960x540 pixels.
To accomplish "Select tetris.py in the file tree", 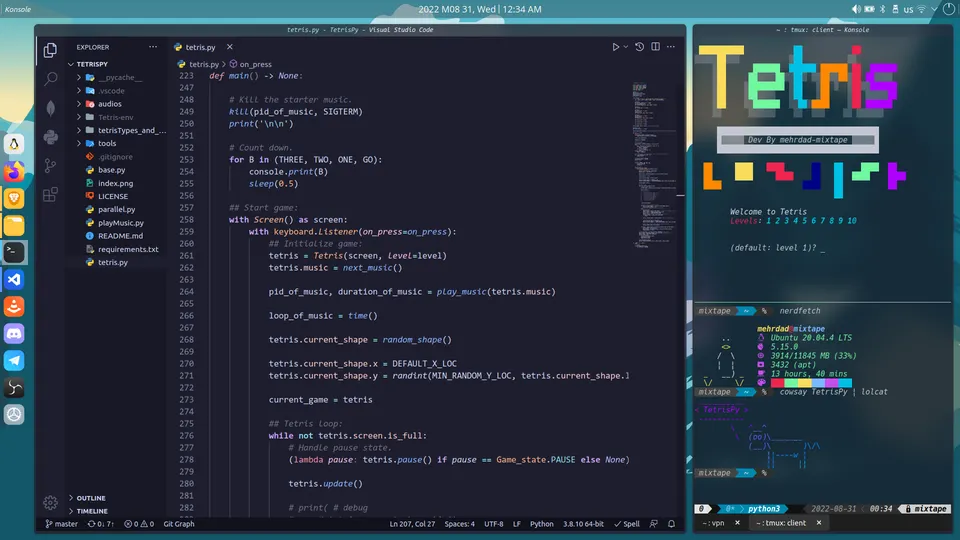I will [x=113, y=262].
